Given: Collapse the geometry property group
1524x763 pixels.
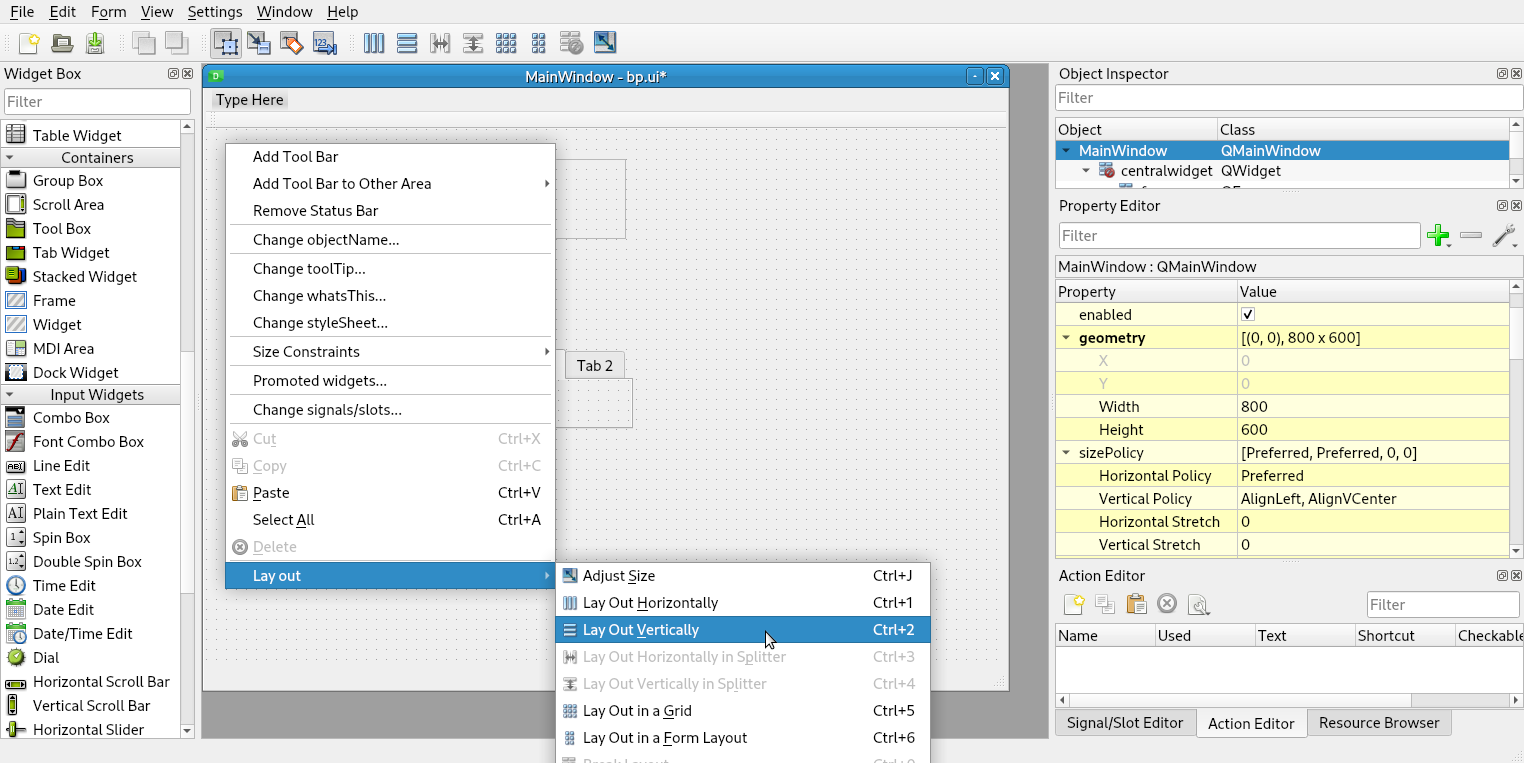Looking at the screenshot, I should (1066, 338).
